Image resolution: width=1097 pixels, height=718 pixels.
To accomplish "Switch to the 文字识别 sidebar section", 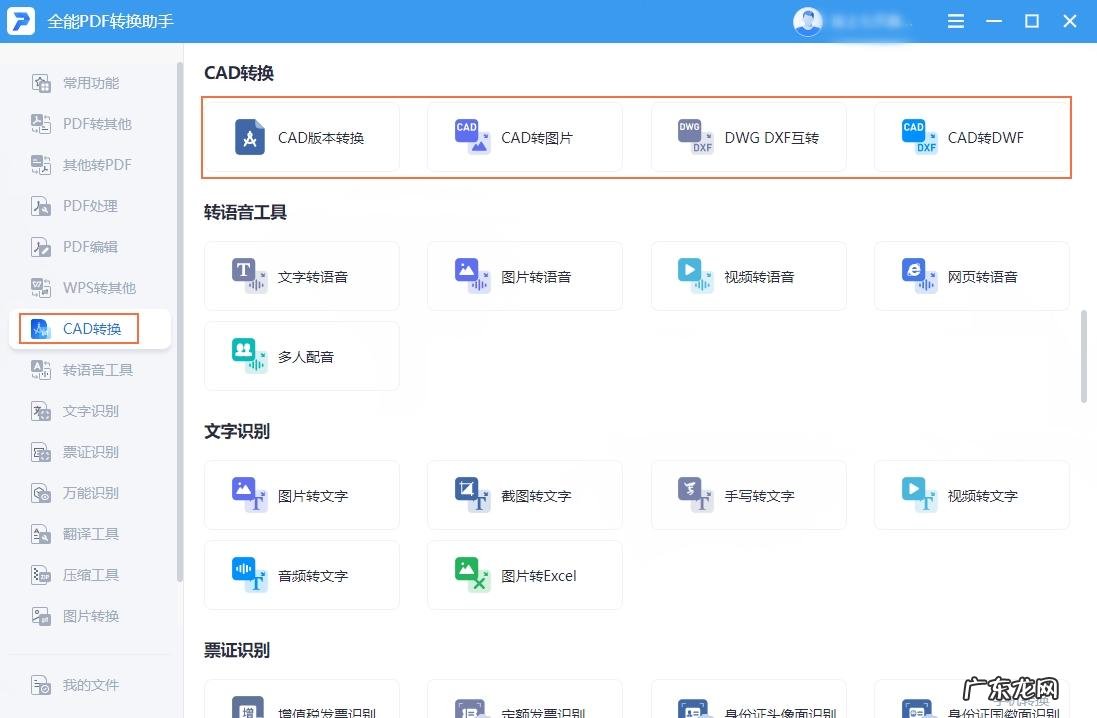I will (x=90, y=410).
